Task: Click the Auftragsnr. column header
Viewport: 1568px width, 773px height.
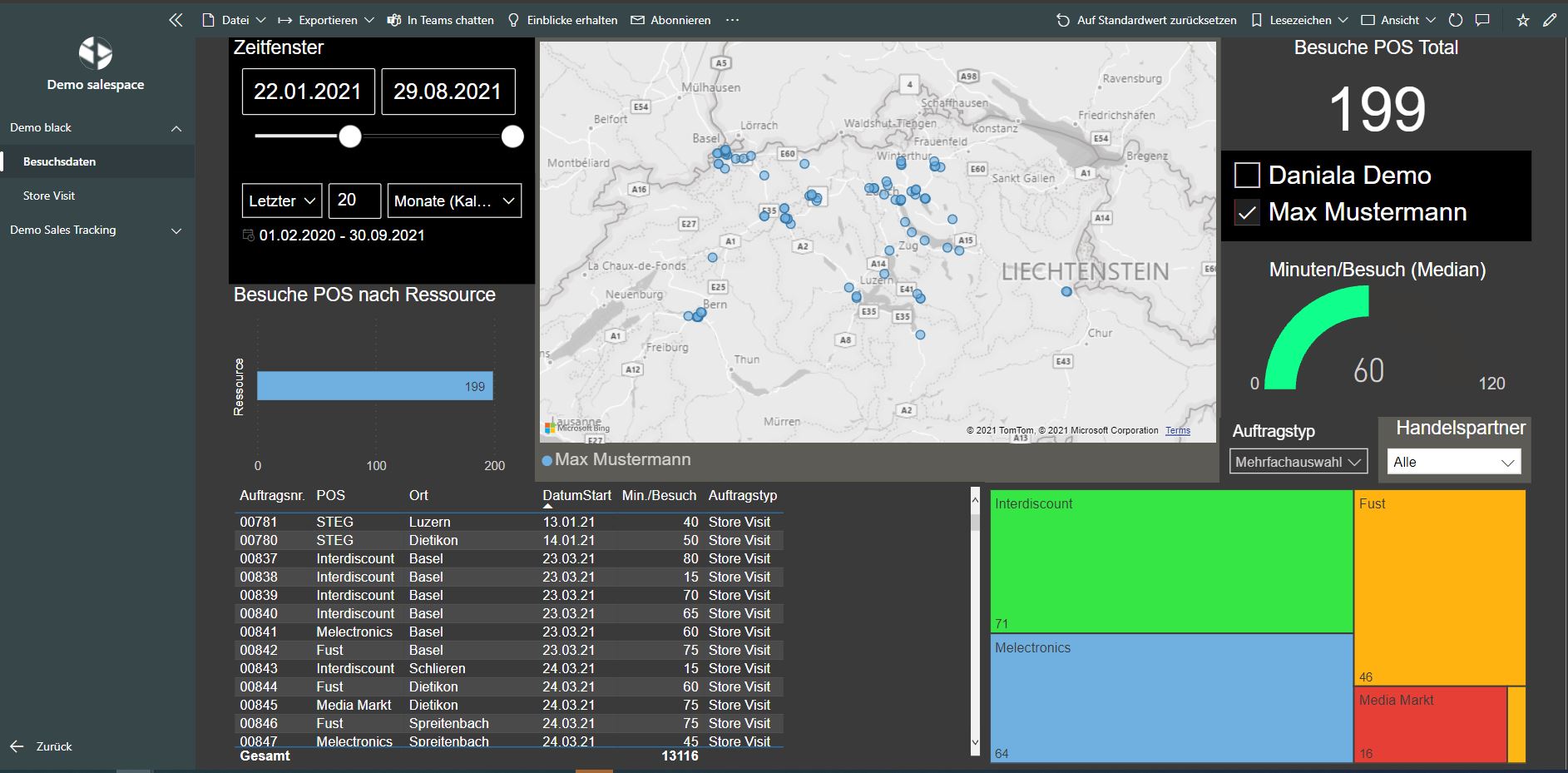Action: (x=272, y=495)
